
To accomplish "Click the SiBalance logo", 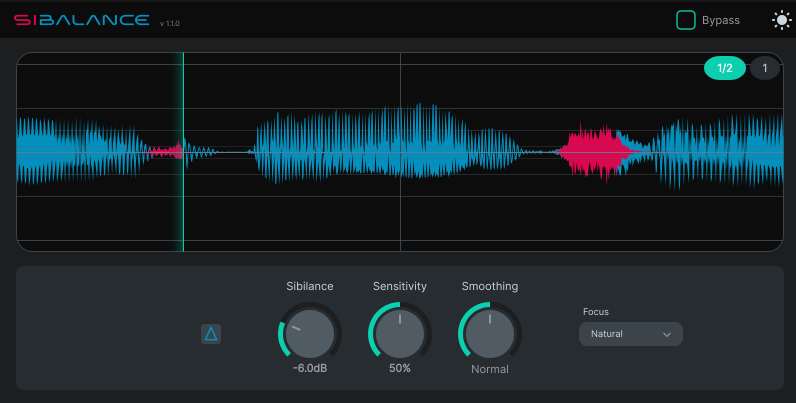I will click(x=82, y=20).
